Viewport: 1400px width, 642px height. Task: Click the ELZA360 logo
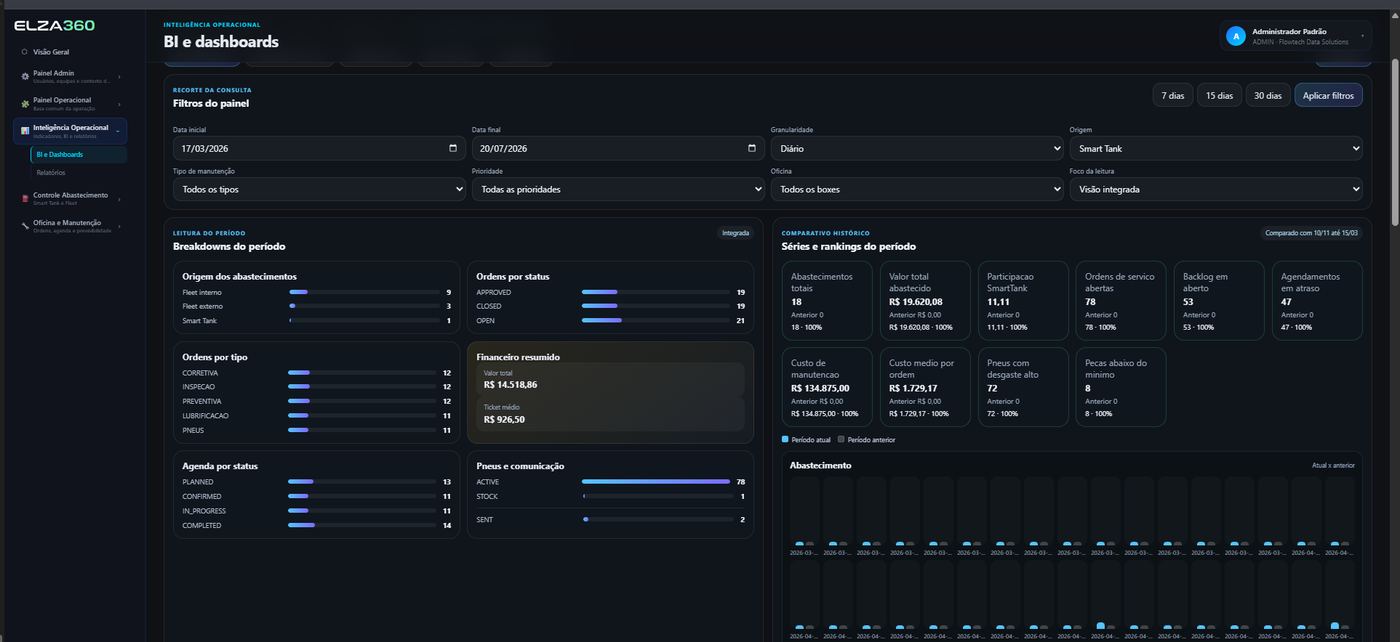(55, 25)
